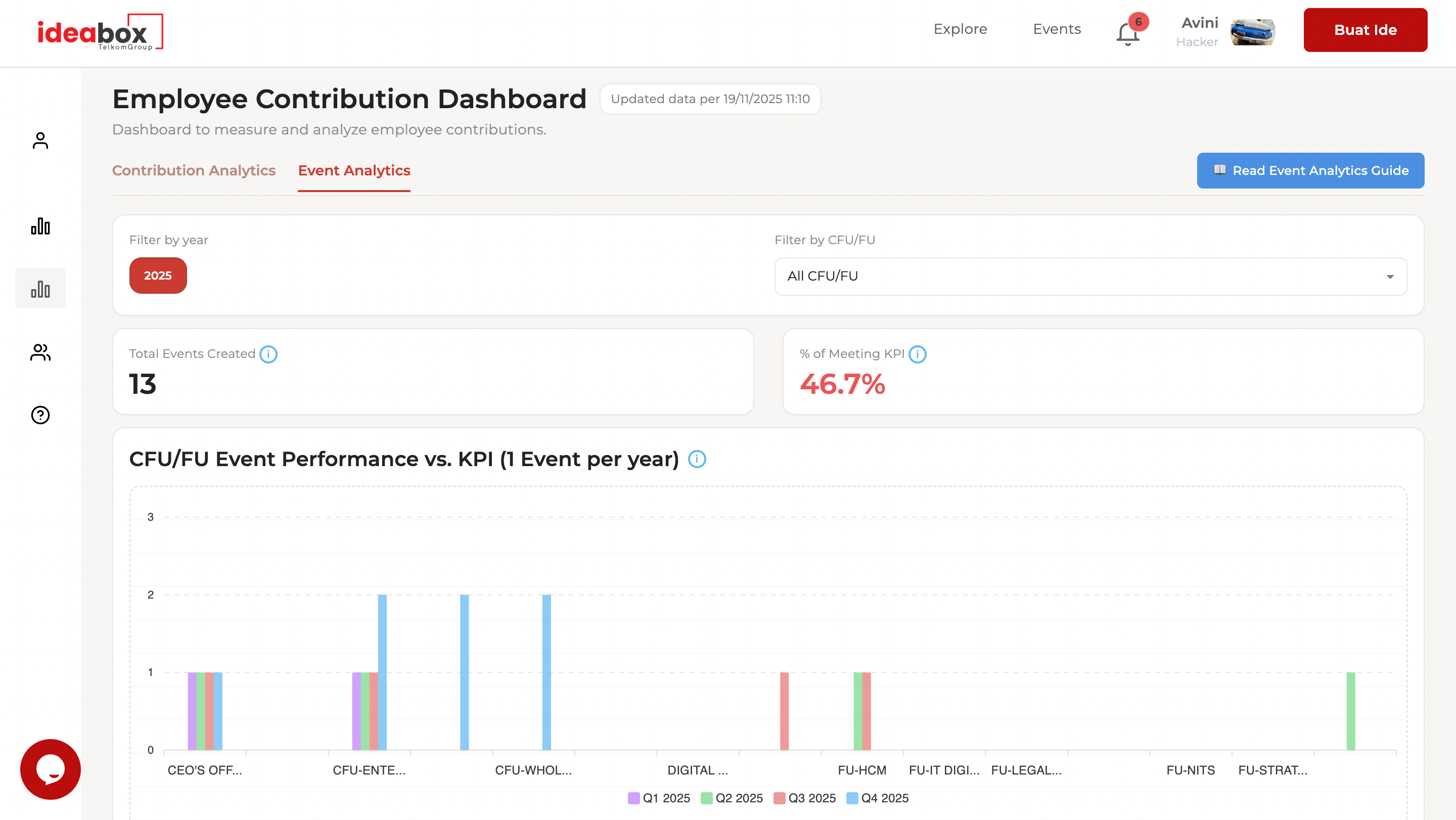The width and height of the screenshot is (1456, 820).
Task: Select the Event Analytics tab
Action: 354,171
